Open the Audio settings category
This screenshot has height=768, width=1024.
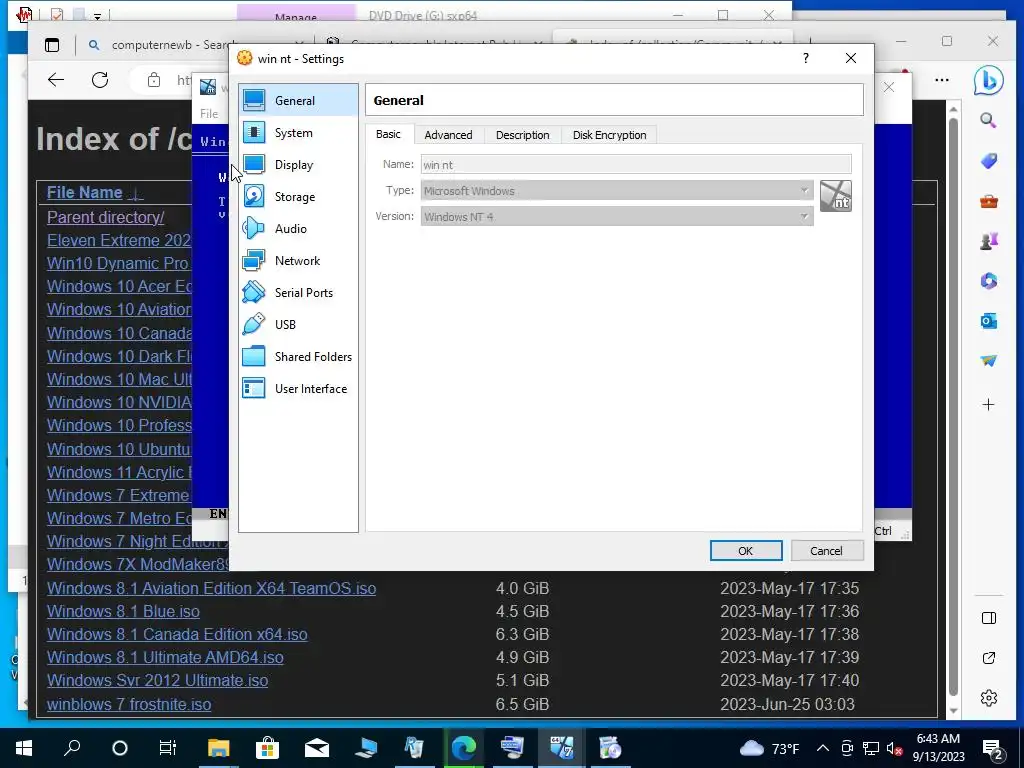click(298, 229)
